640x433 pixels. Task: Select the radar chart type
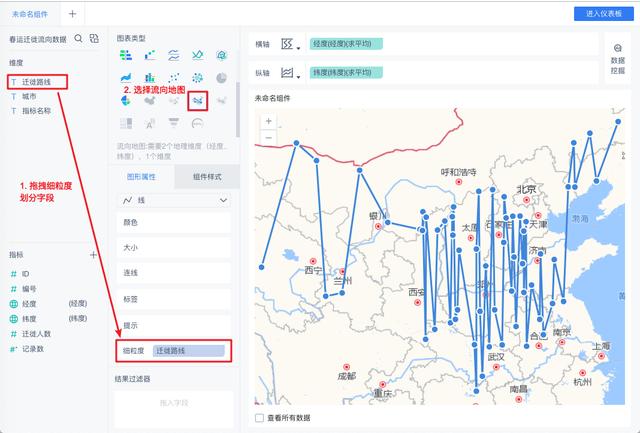(x=222, y=55)
